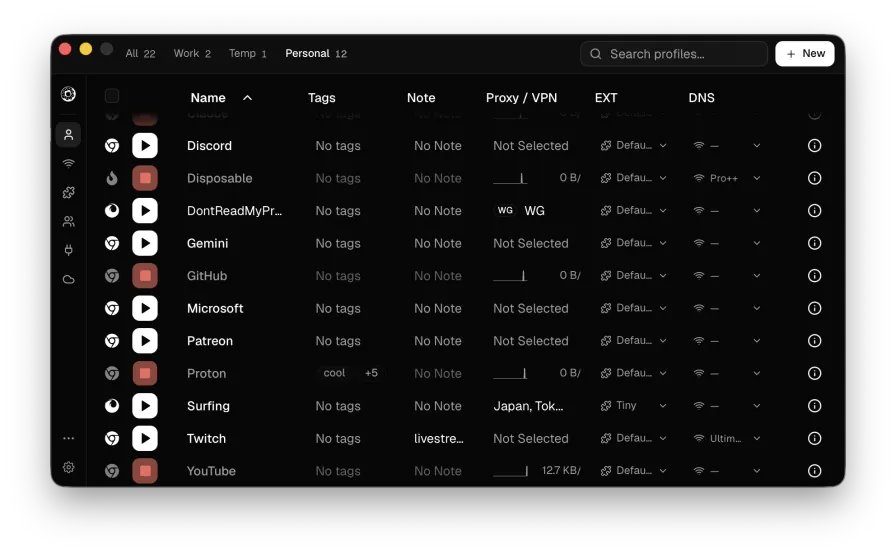Viewport: 896px width, 554px height.
Task: Open info for YouTube profile
Action: pos(814,471)
